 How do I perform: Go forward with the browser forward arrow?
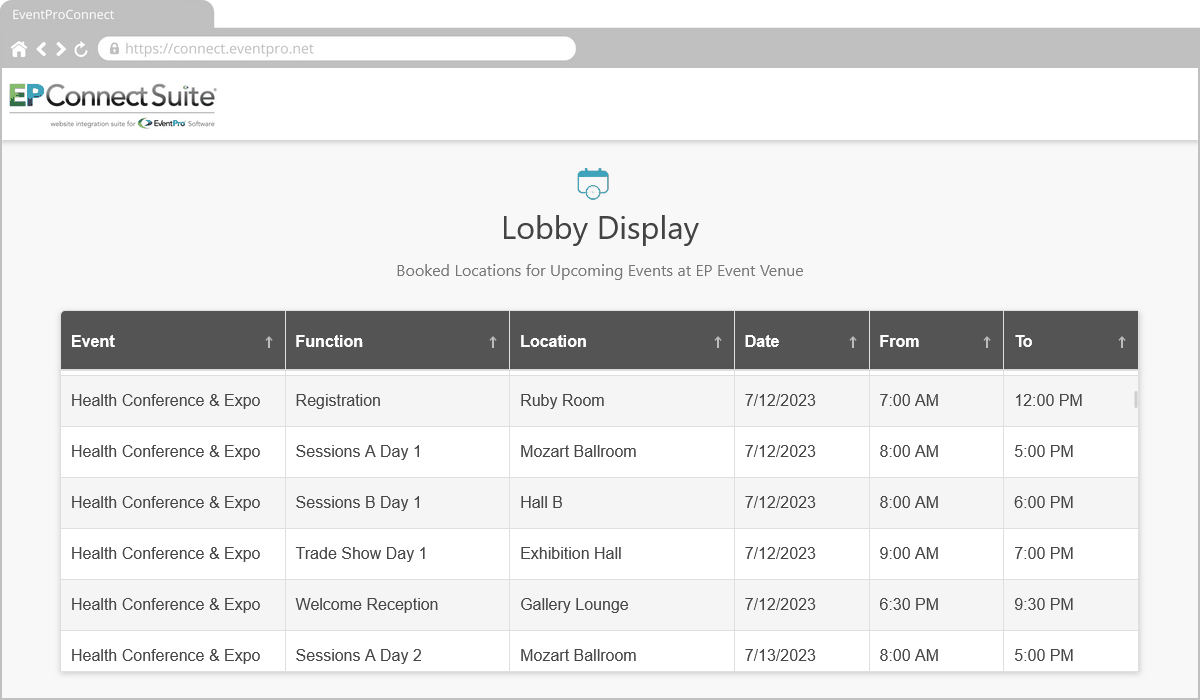tap(61, 49)
